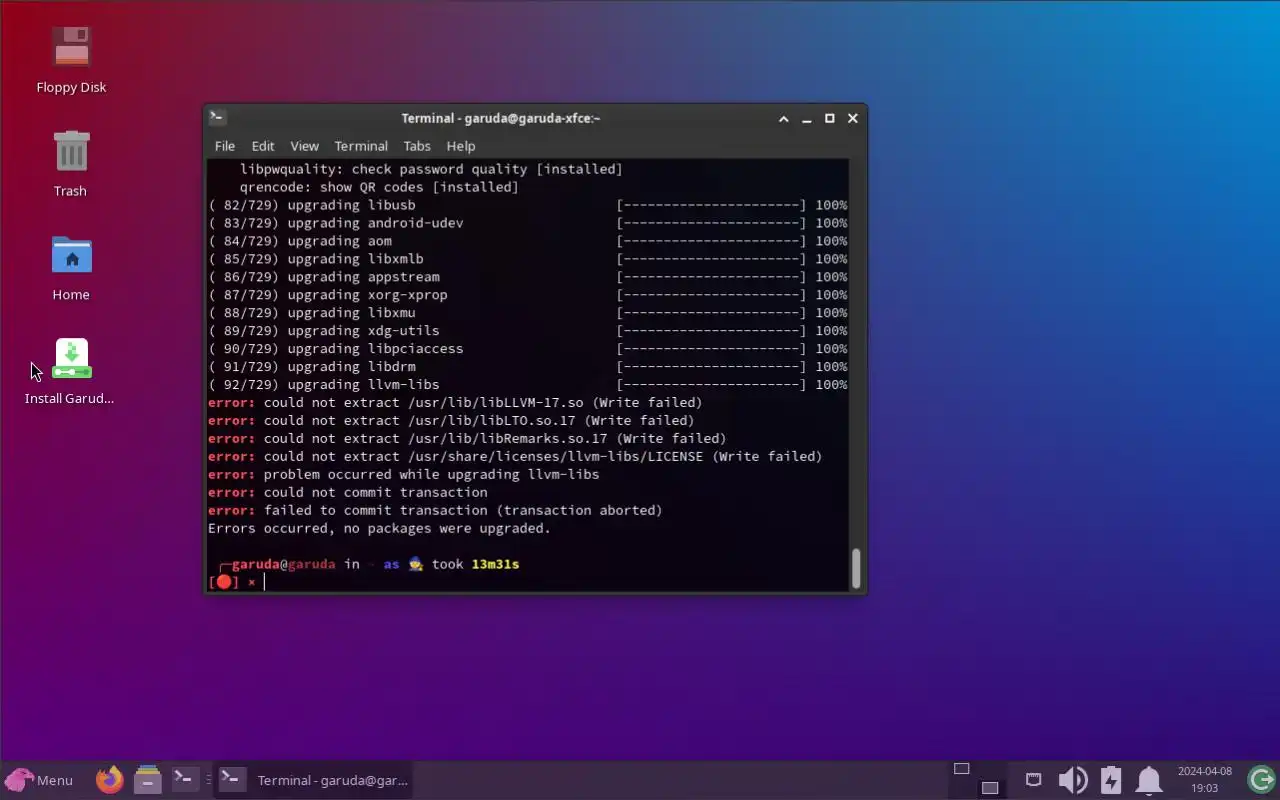Viewport: 1280px width, 800px height.
Task: Click the green logout session icon
Action: [1261, 779]
